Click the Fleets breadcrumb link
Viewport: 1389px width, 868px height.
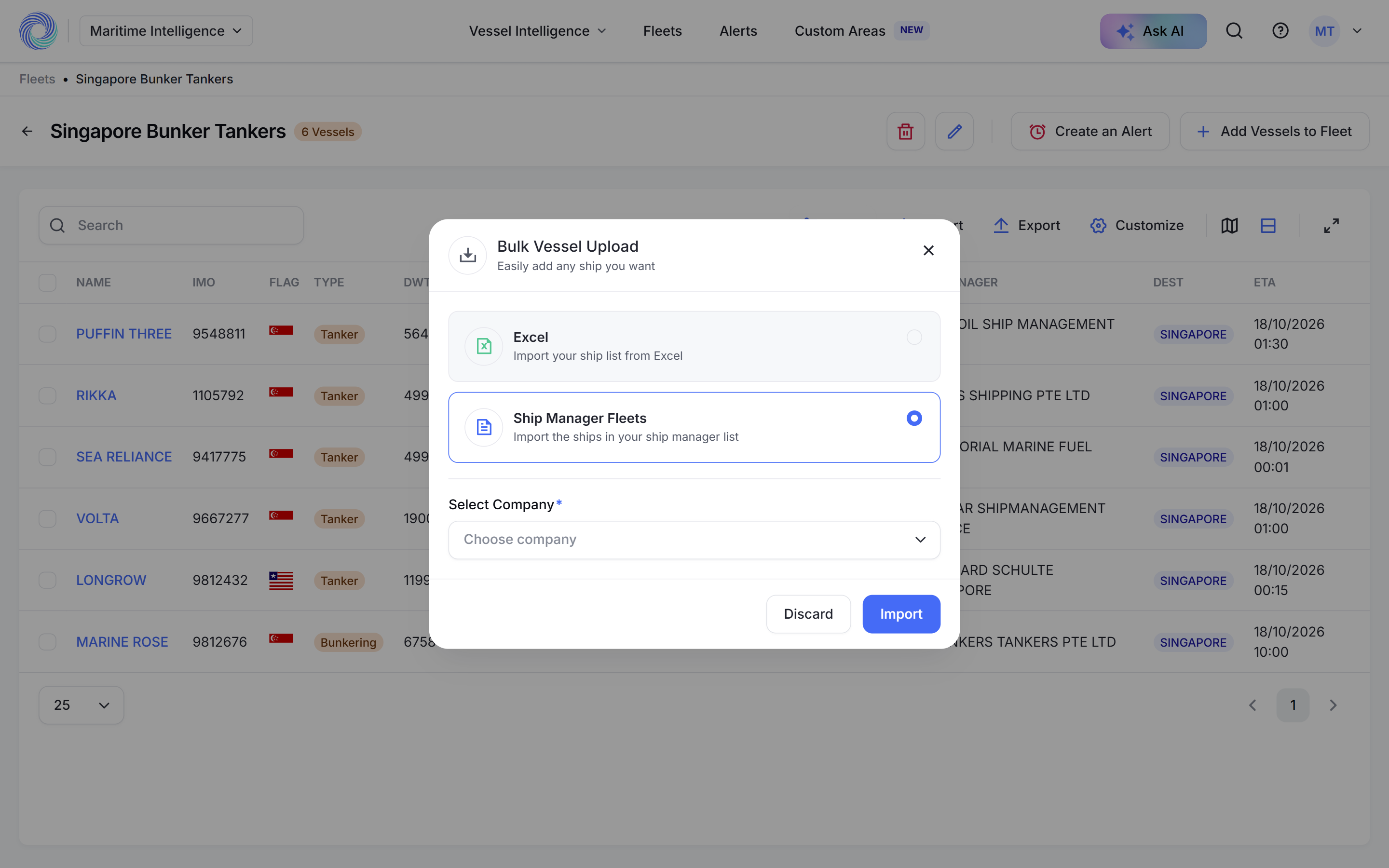coord(37,79)
